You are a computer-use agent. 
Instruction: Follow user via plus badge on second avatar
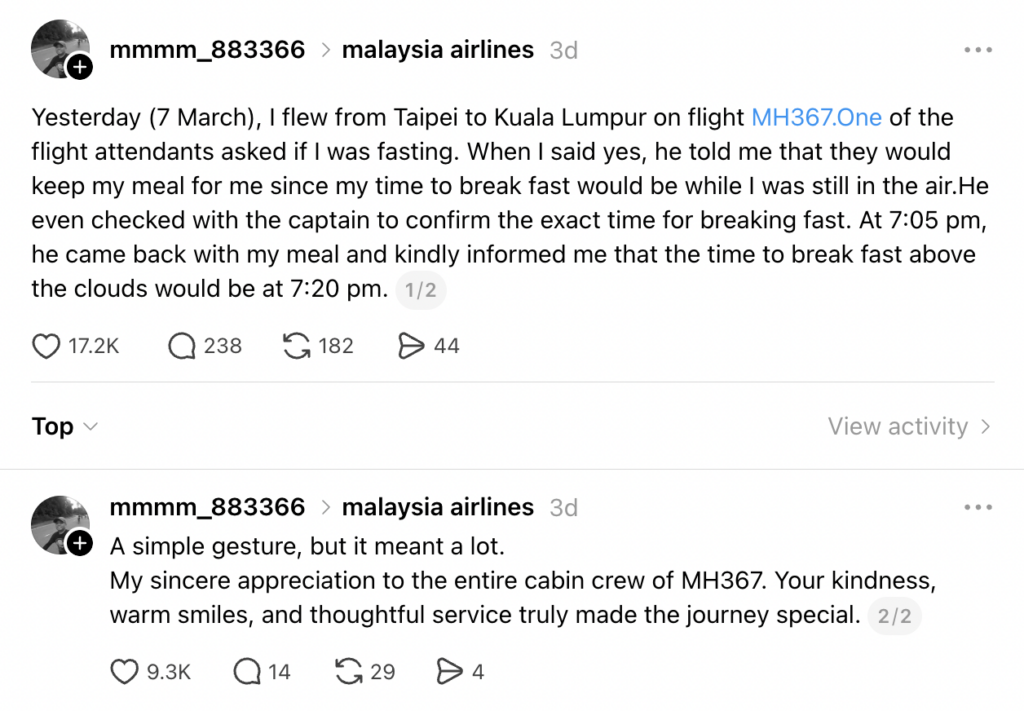coord(79,544)
